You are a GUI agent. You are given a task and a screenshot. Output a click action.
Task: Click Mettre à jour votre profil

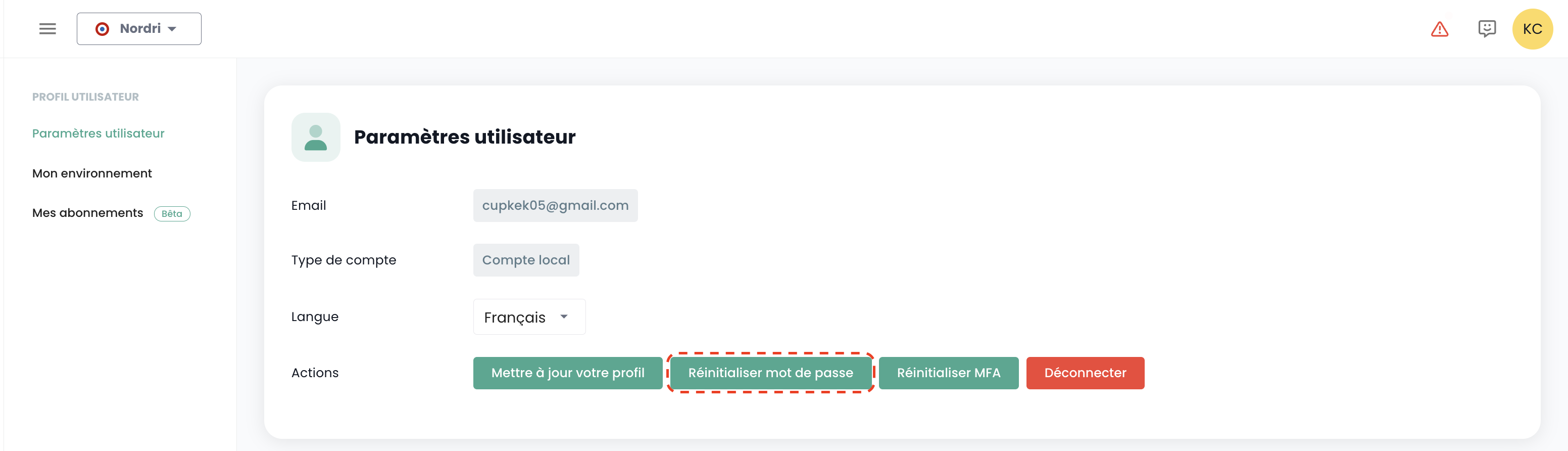[567, 373]
